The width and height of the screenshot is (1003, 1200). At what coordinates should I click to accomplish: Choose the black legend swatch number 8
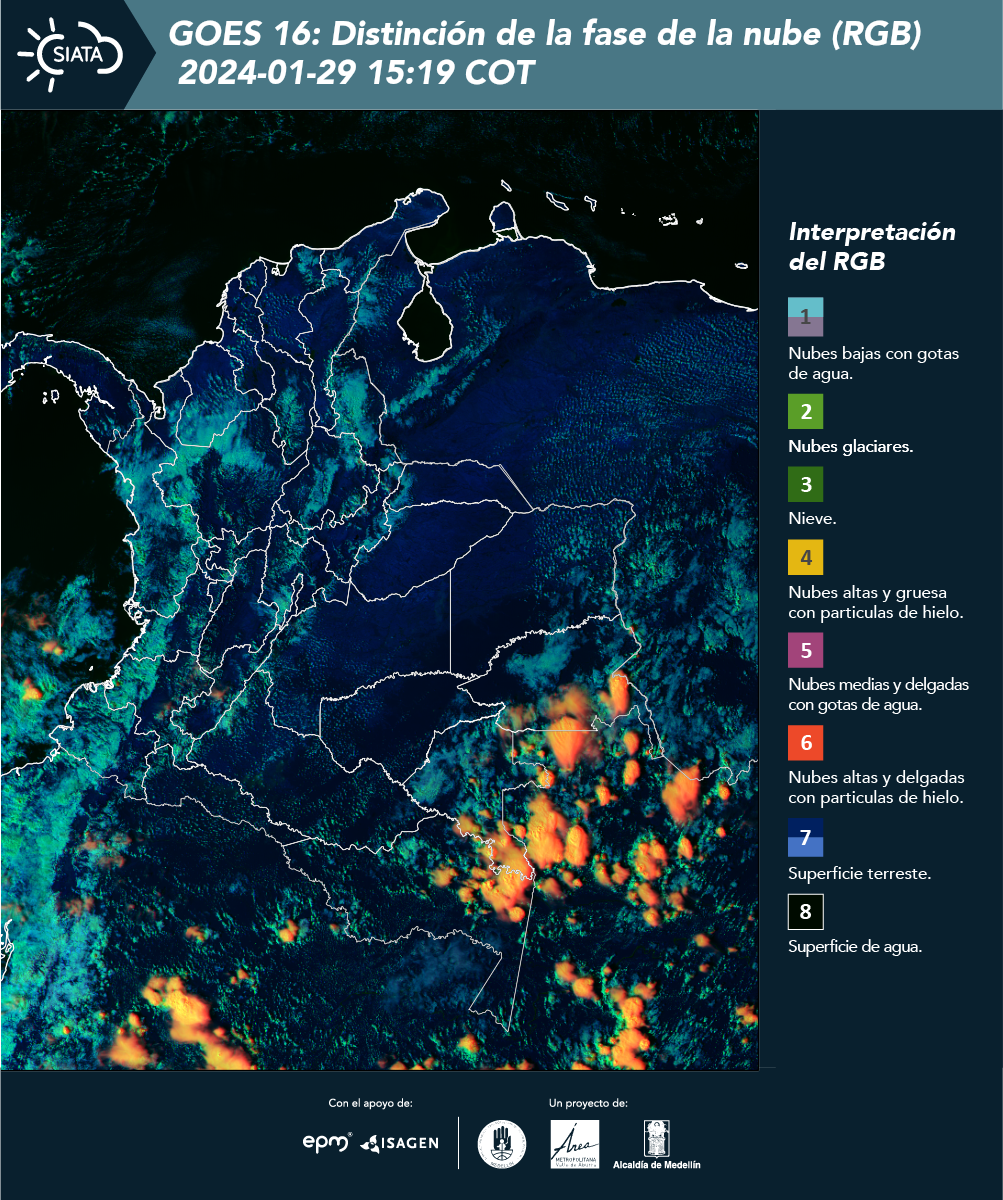[x=805, y=911]
